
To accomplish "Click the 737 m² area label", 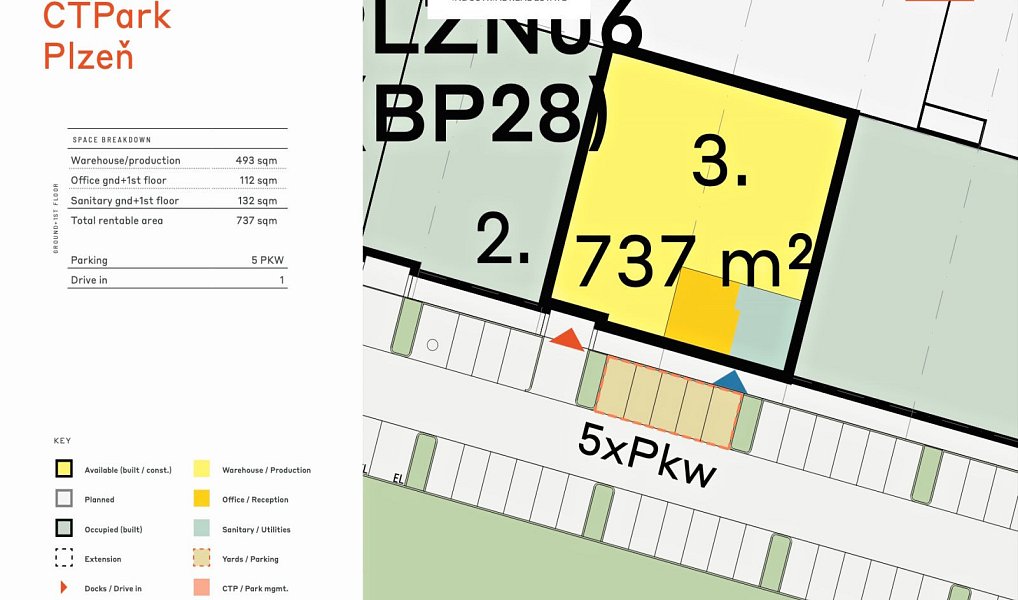I will pos(694,261).
